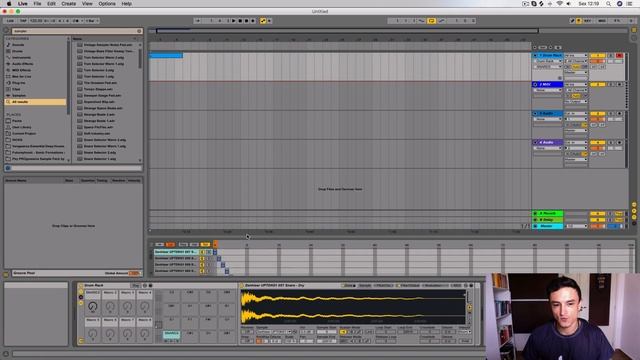Save the Drum Rack preset
Image resolution: width=640 pixels, height=360 pixels.
[150, 285]
